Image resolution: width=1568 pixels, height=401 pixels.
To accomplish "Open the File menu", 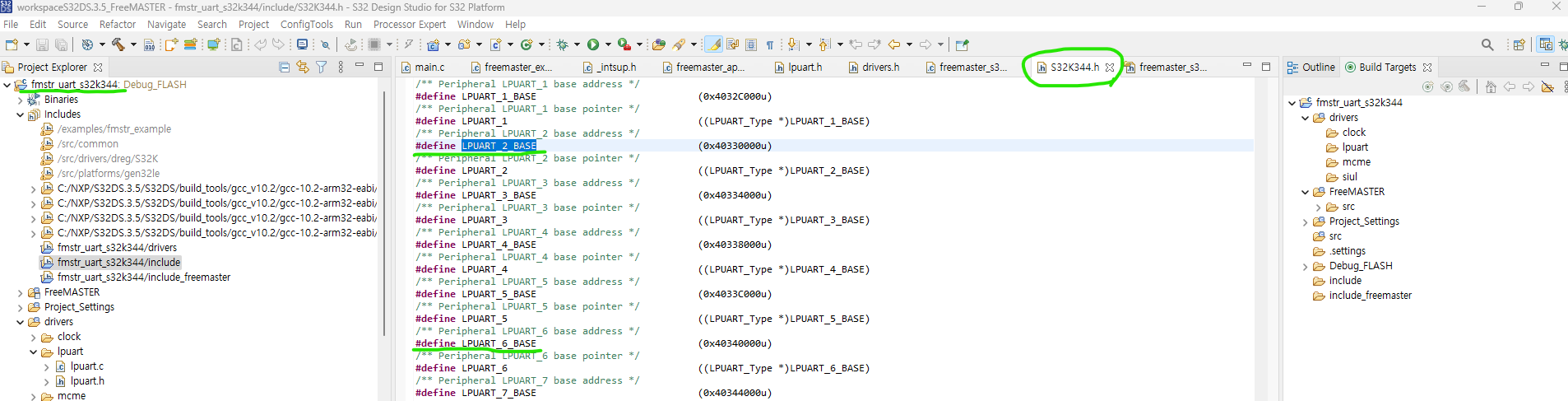I will (x=11, y=24).
